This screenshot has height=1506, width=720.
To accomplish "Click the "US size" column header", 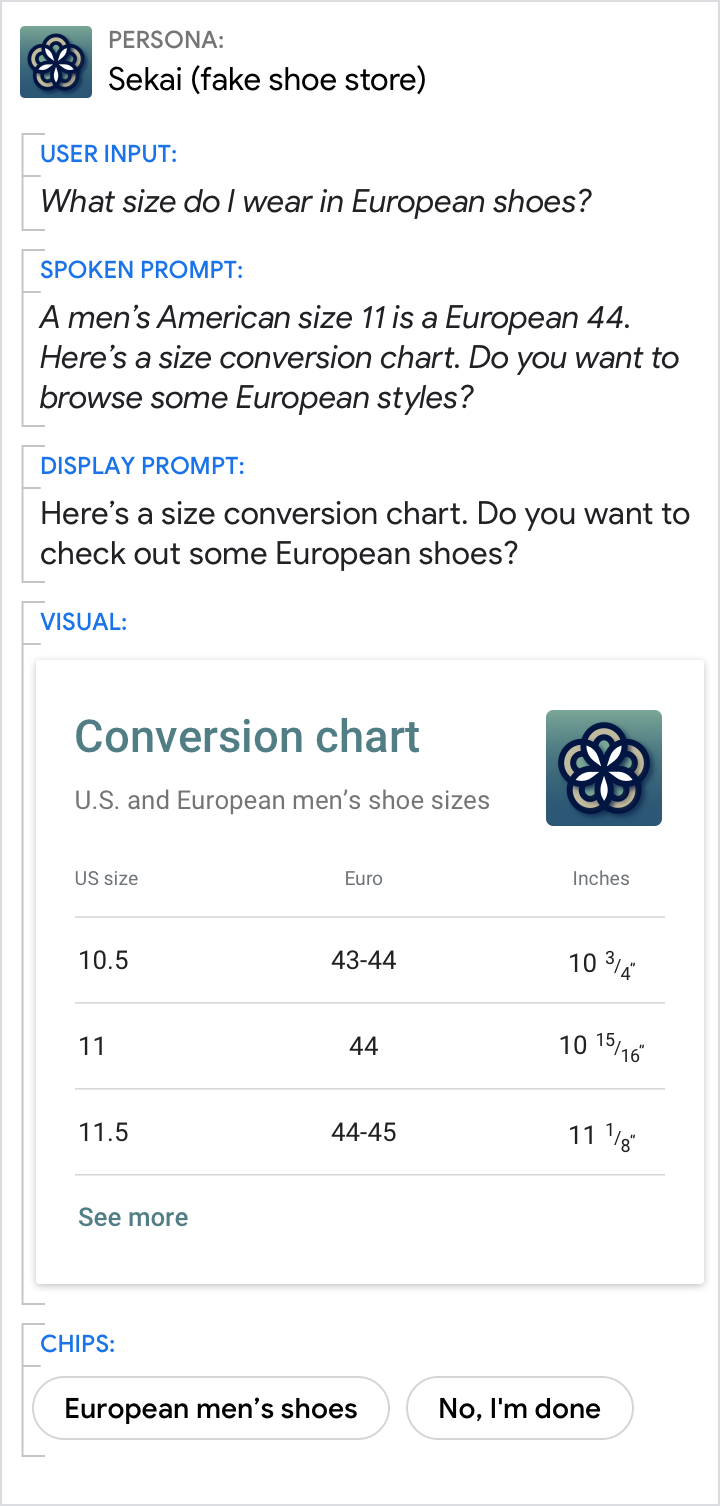I will tap(106, 879).
